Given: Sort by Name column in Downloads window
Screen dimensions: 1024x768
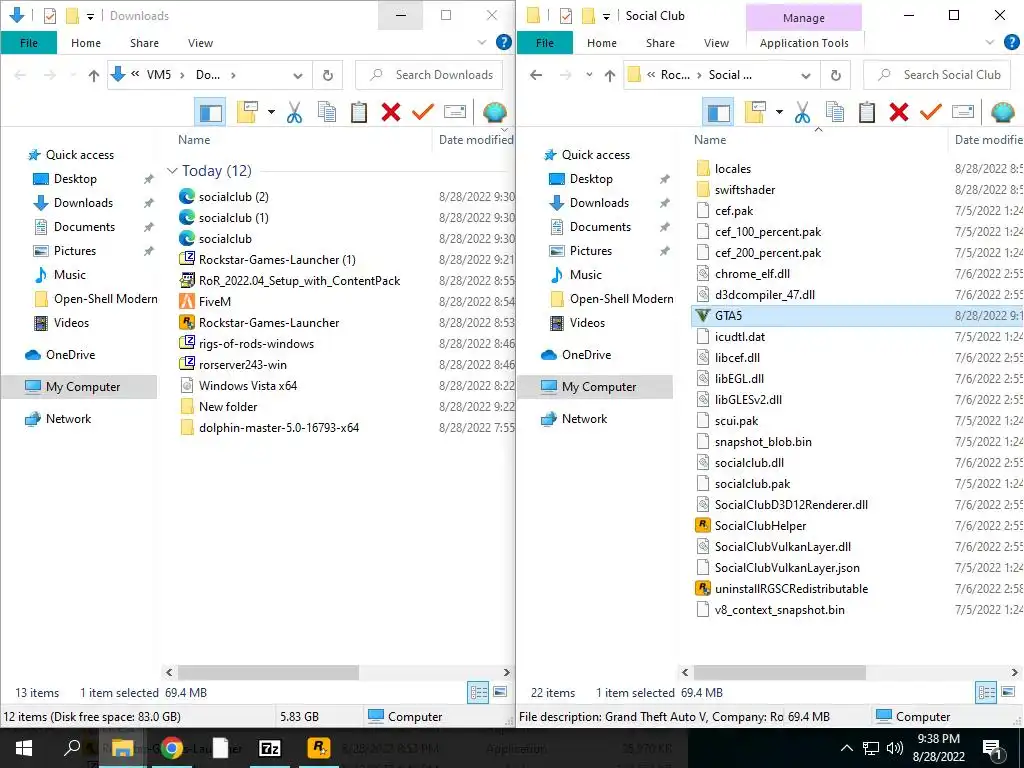Looking at the screenshot, I should pos(194,140).
